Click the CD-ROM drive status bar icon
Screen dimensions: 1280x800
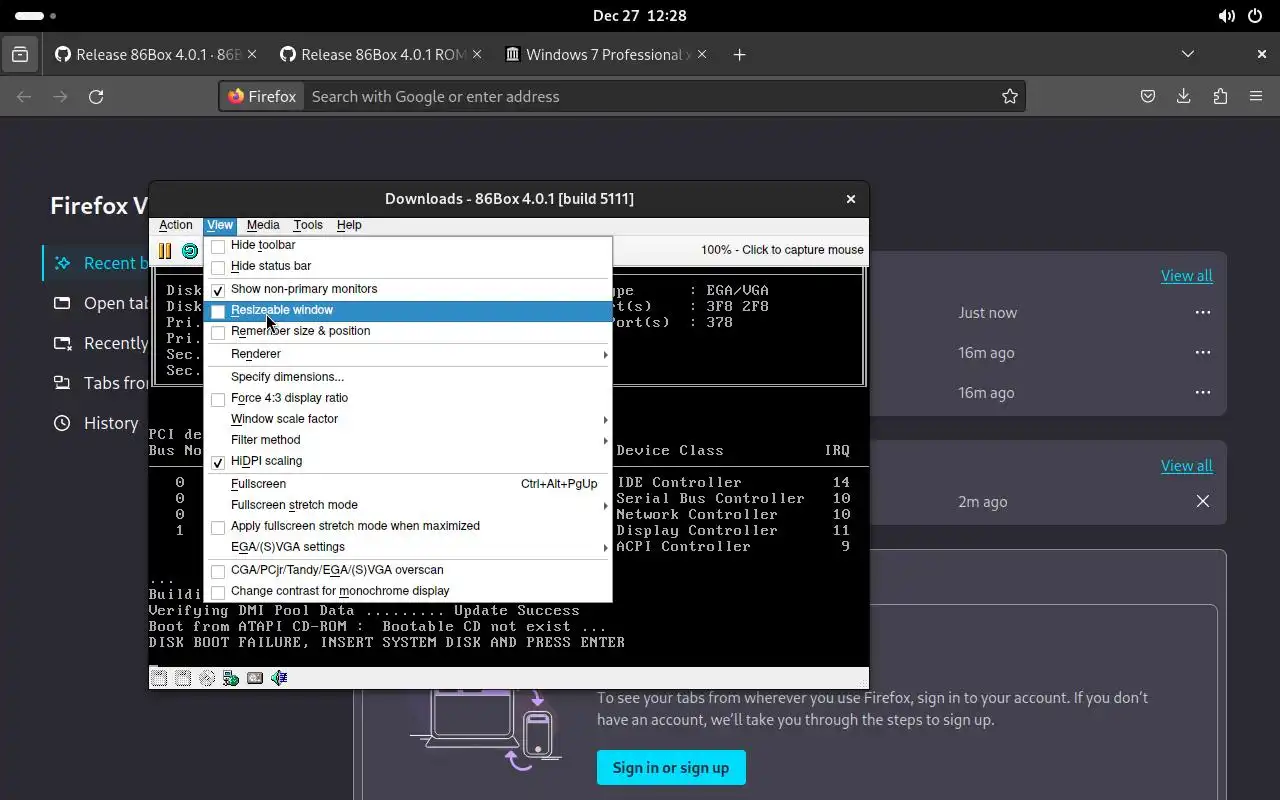(x=207, y=678)
